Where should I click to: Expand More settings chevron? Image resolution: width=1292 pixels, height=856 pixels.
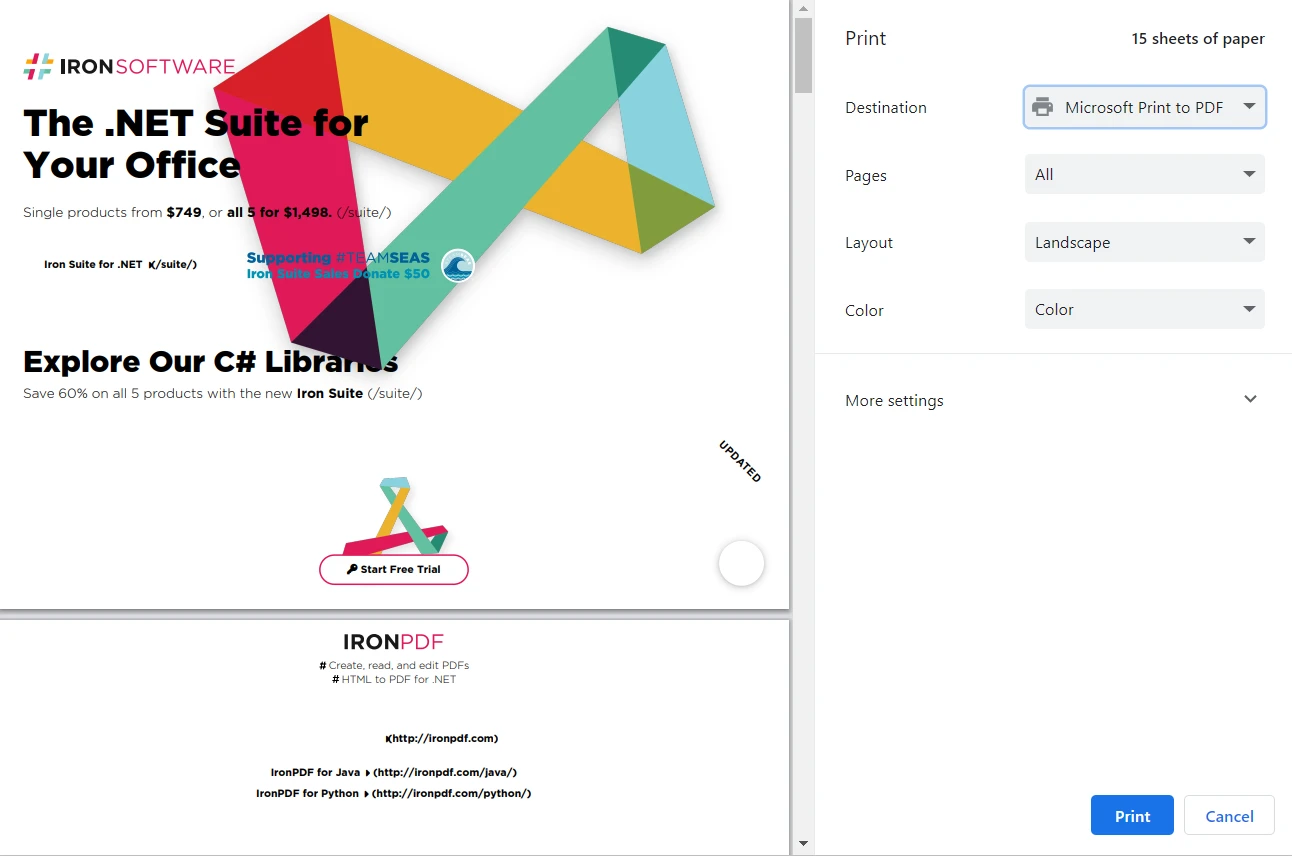click(x=1250, y=399)
